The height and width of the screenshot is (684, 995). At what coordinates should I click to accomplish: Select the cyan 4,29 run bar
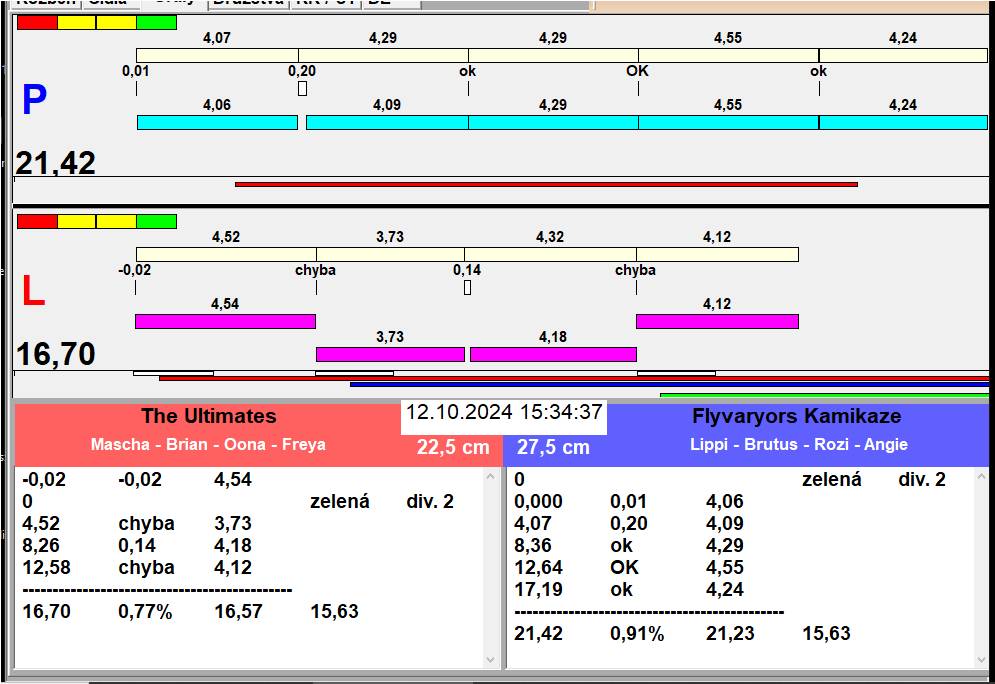point(553,122)
